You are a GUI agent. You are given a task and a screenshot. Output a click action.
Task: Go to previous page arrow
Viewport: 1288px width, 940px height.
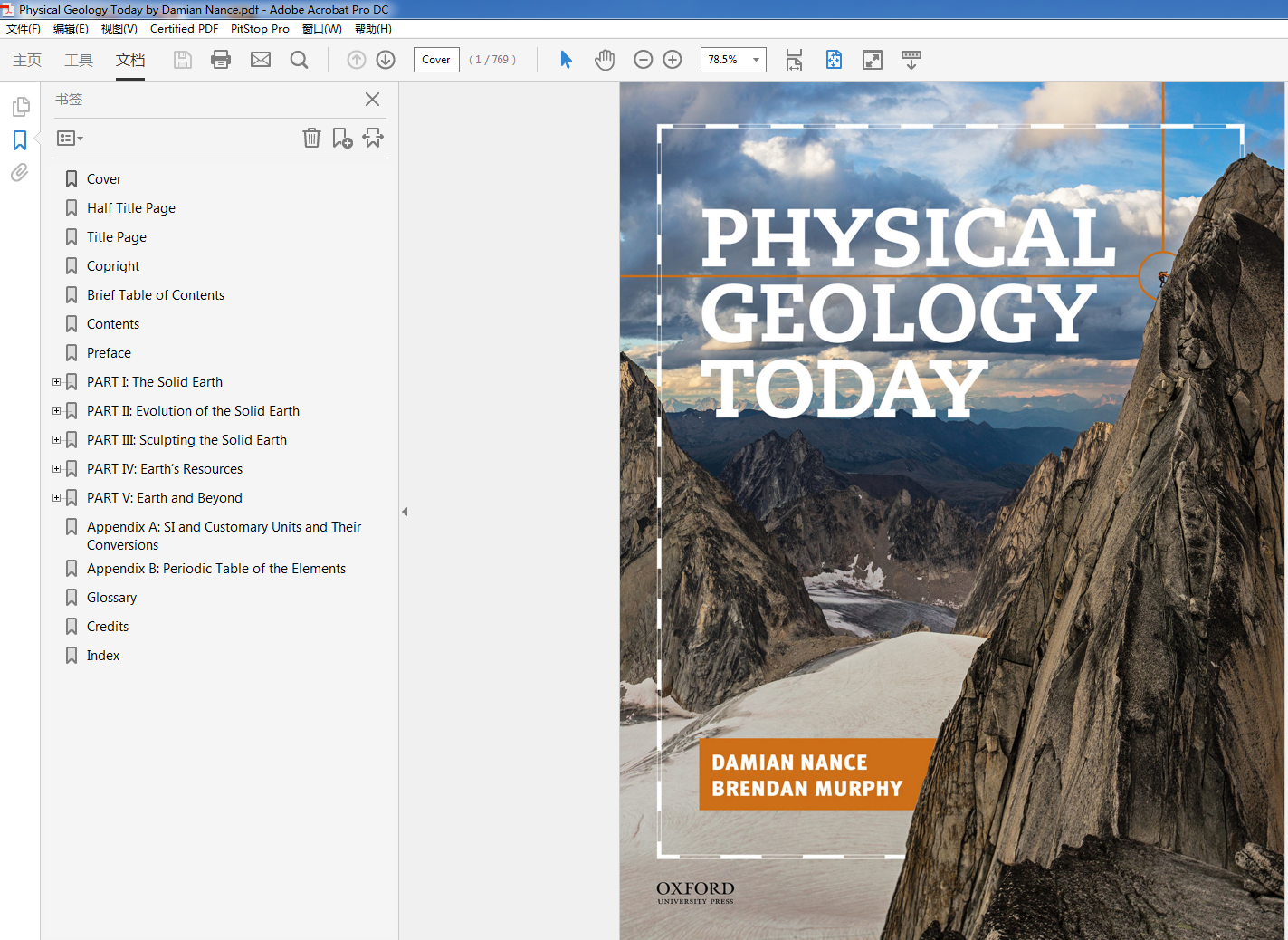point(357,60)
